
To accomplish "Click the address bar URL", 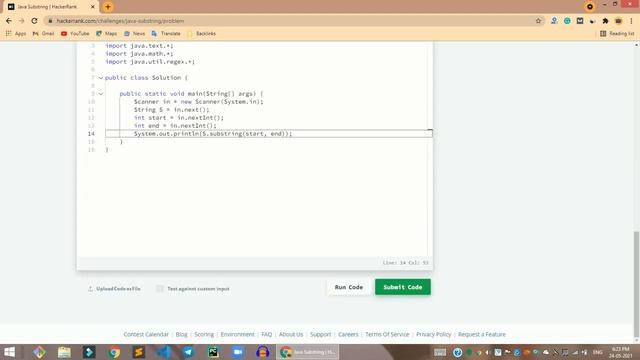I will click(120, 21).
